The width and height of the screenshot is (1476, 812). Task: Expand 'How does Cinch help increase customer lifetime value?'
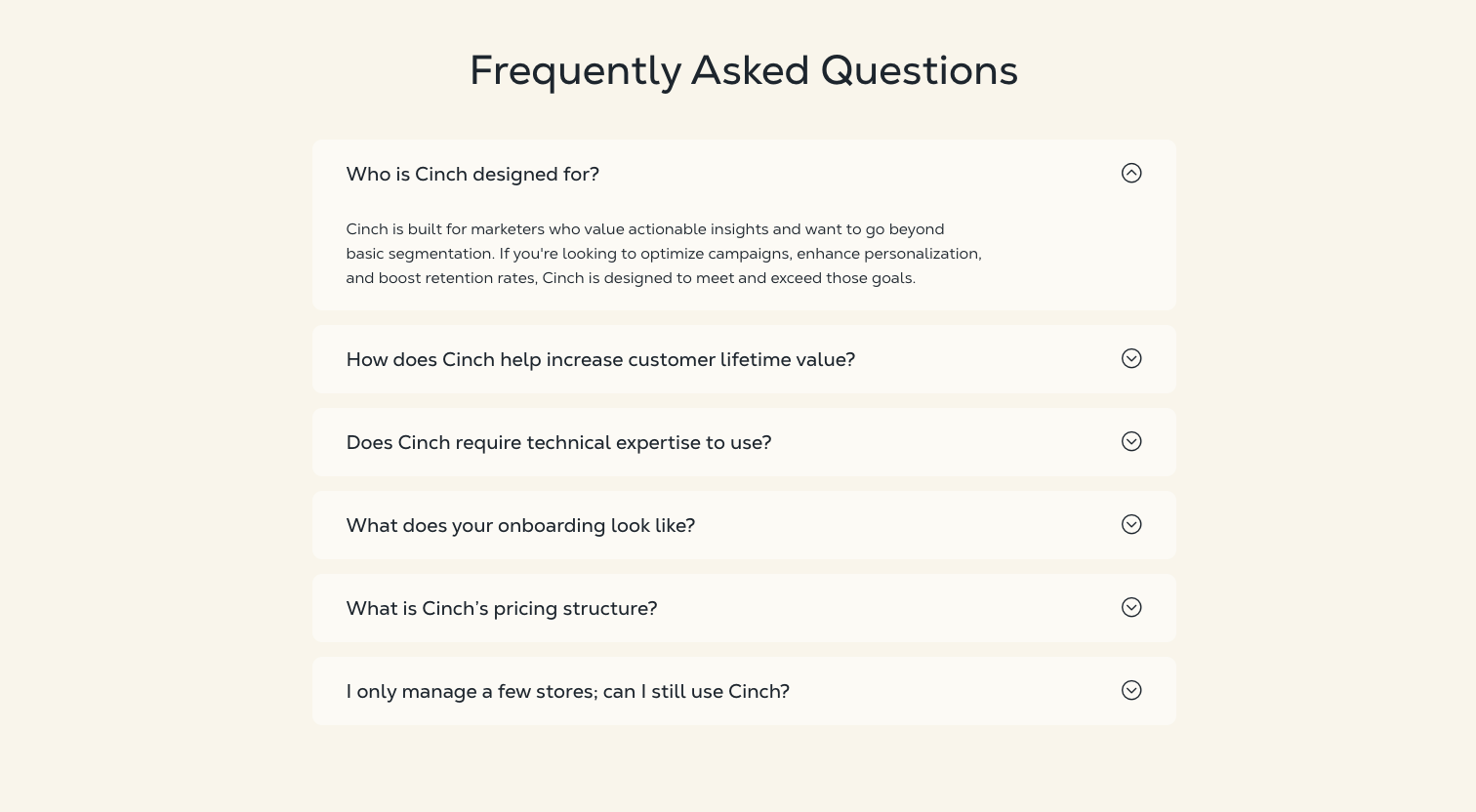coord(600,360)
